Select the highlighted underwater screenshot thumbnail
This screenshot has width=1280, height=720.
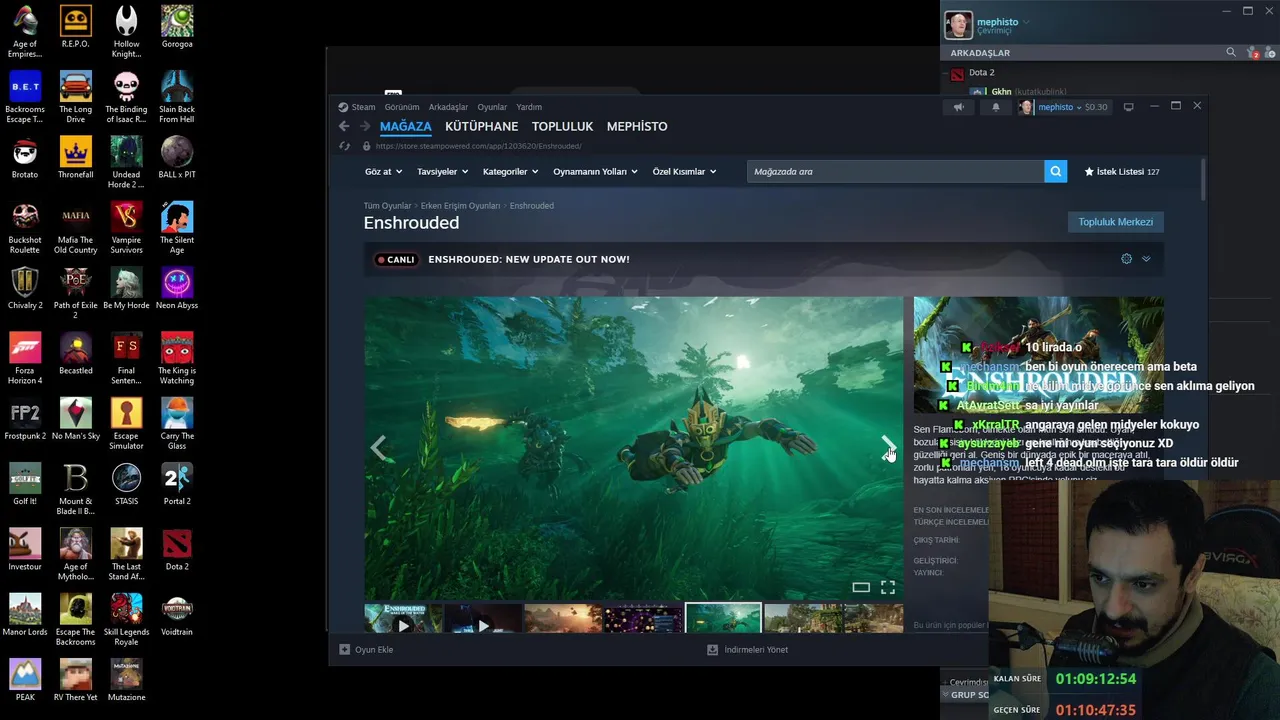(722, 618)
